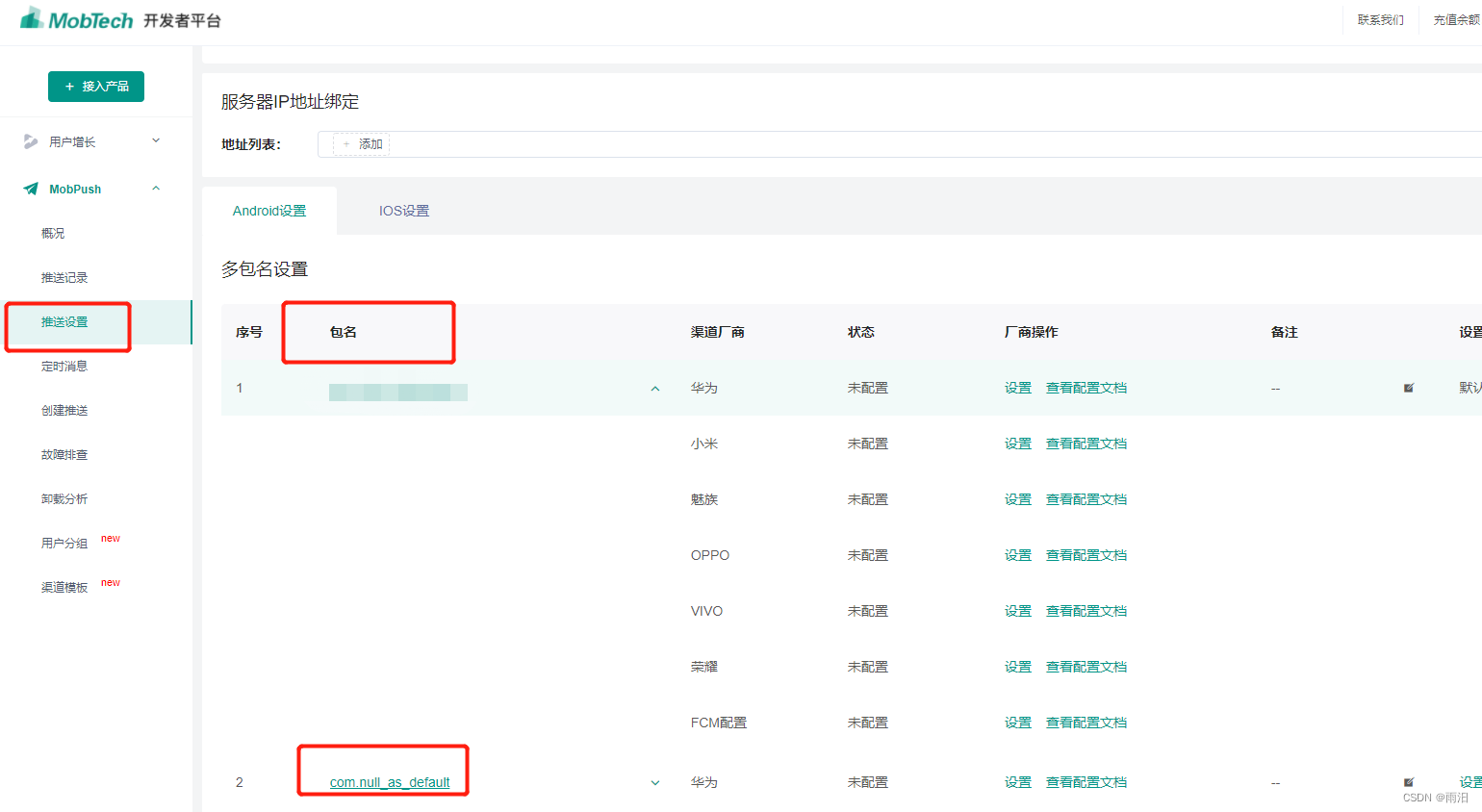Open 查看配置文档 for 荣耀
The width and height of the screenshot is (1482, 812).
click(x=1086, y=667)
